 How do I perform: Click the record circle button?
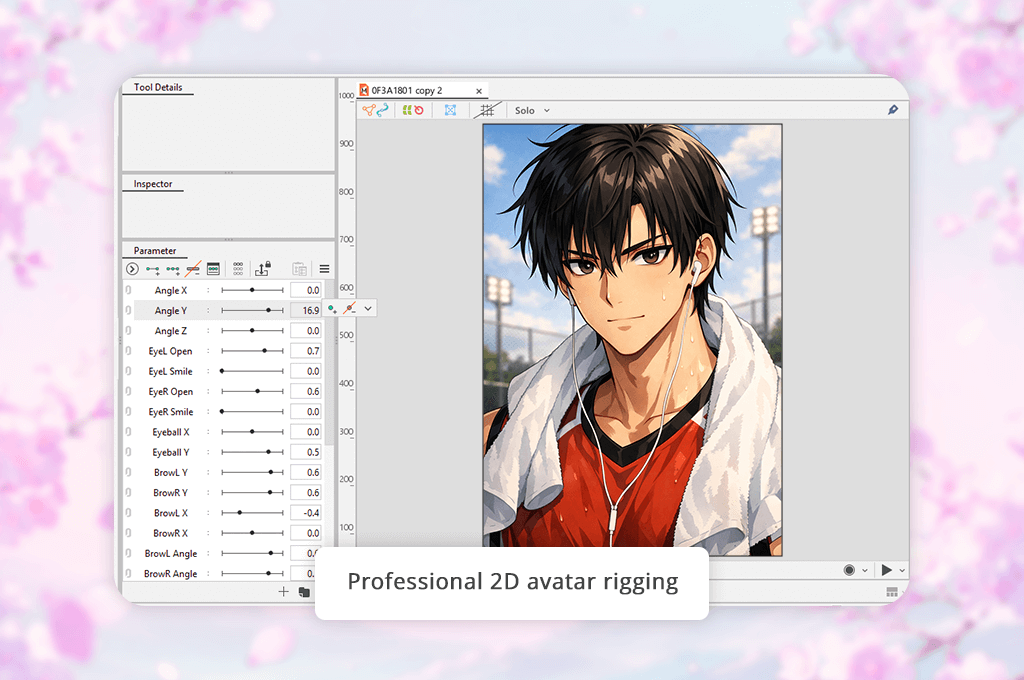(x=849, y=570)
